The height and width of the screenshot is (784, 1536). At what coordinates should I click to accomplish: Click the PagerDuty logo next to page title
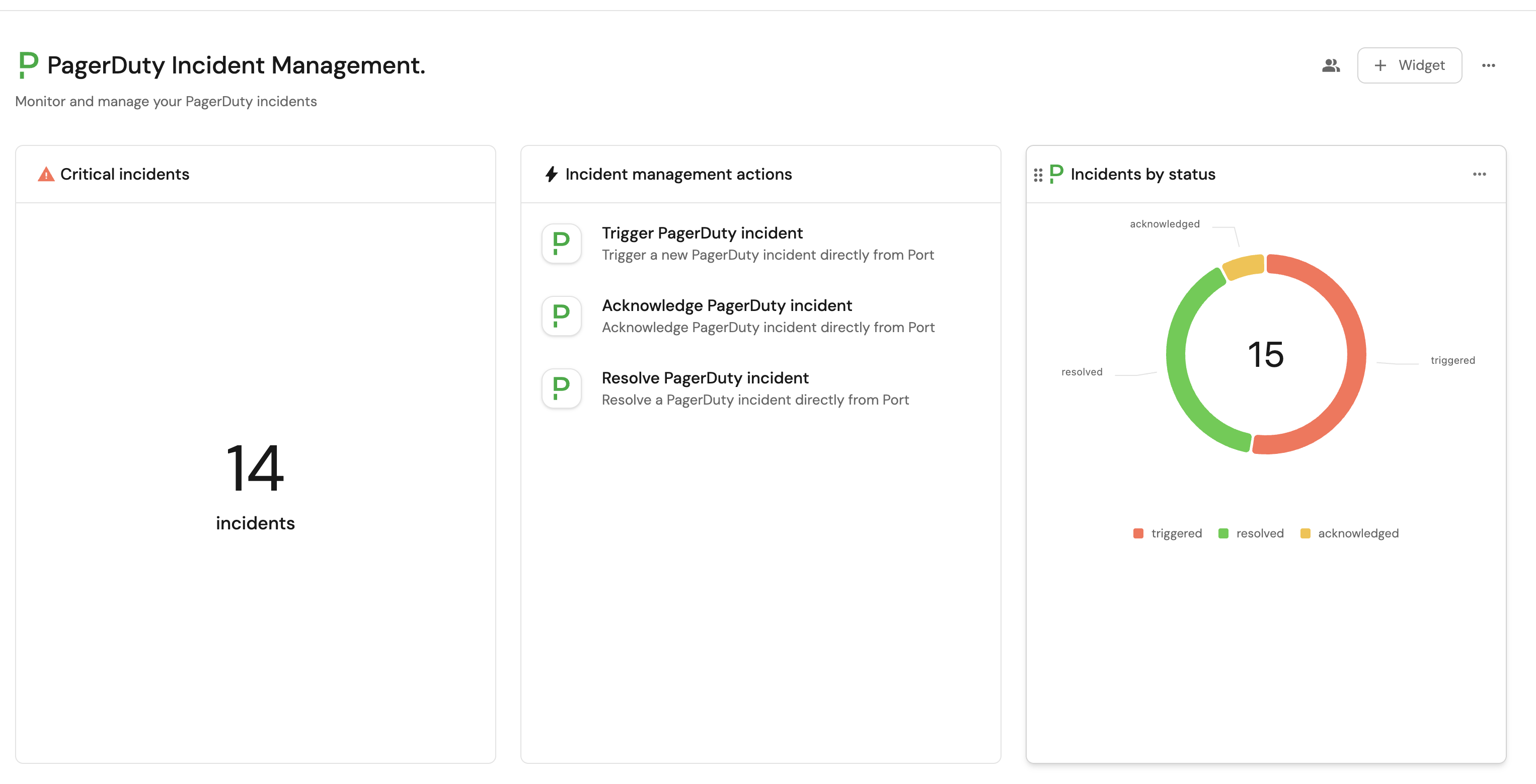28,64
